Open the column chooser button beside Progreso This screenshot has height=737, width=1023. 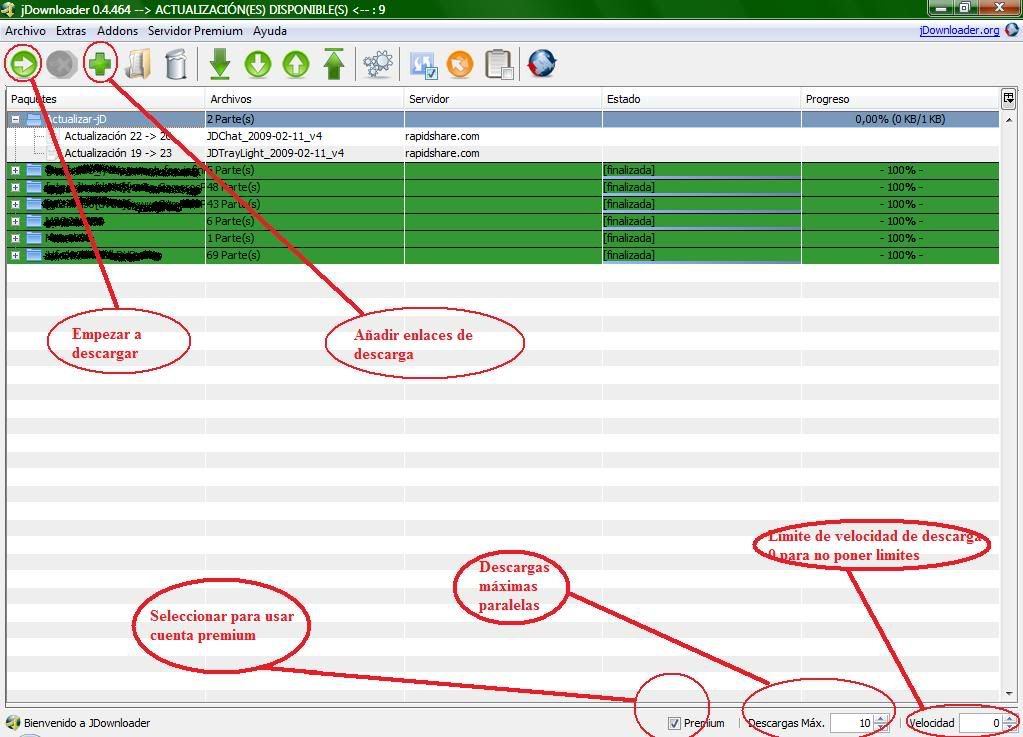click(1009, 98)
